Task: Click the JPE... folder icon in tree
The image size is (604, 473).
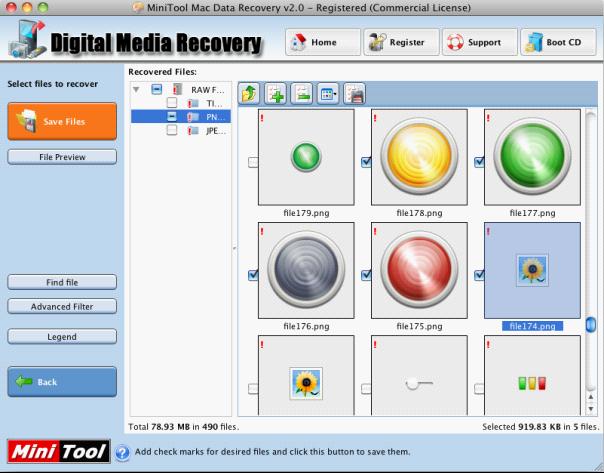Action: tap(193, 131)
